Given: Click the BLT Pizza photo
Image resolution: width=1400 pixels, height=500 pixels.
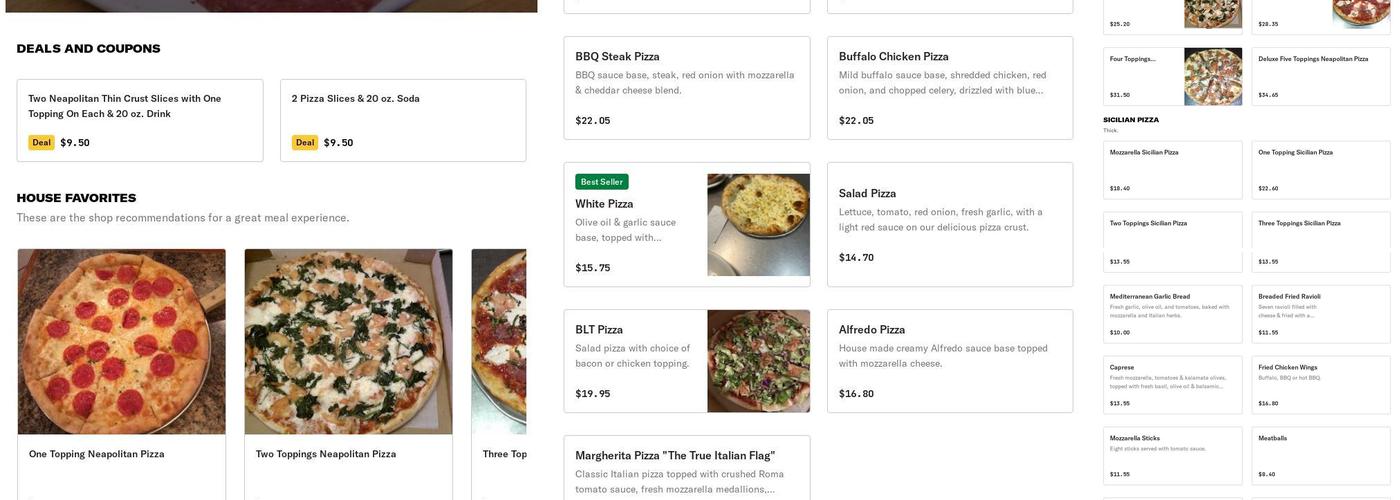Looking at the screenshot, I should (x=758, y=361).
